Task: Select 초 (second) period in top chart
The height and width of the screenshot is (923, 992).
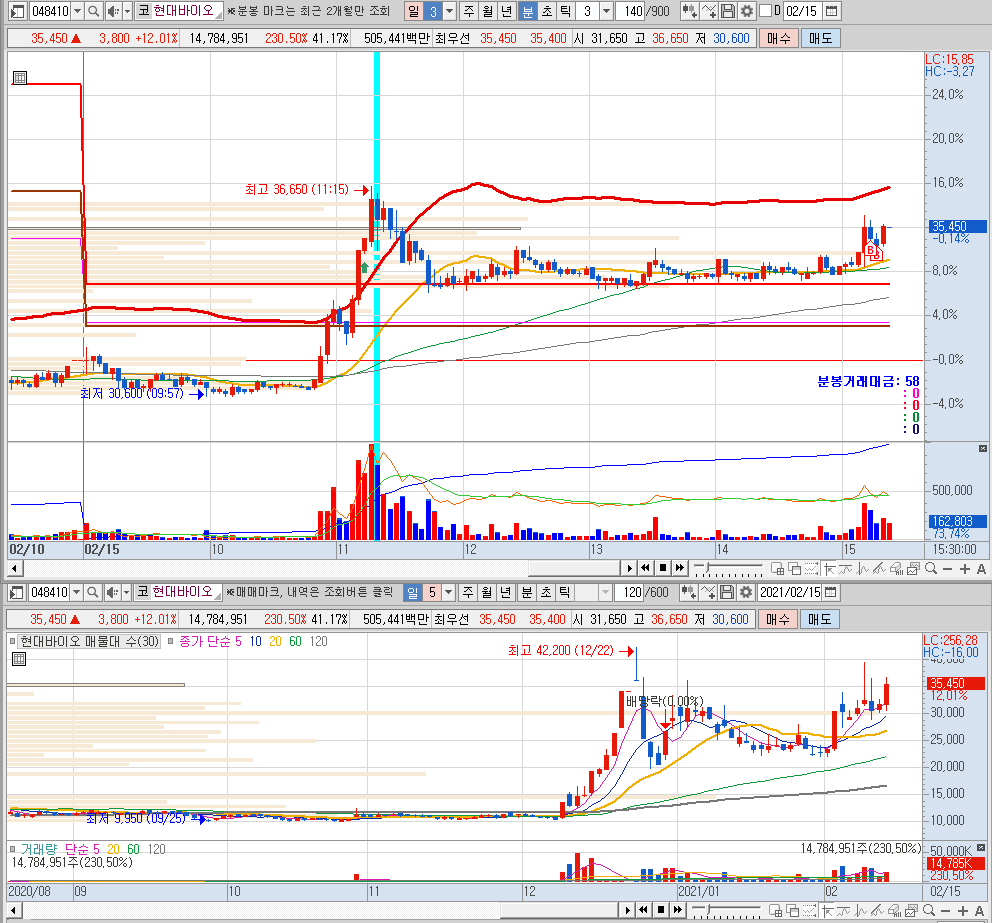Action: (x=547, y=11)
